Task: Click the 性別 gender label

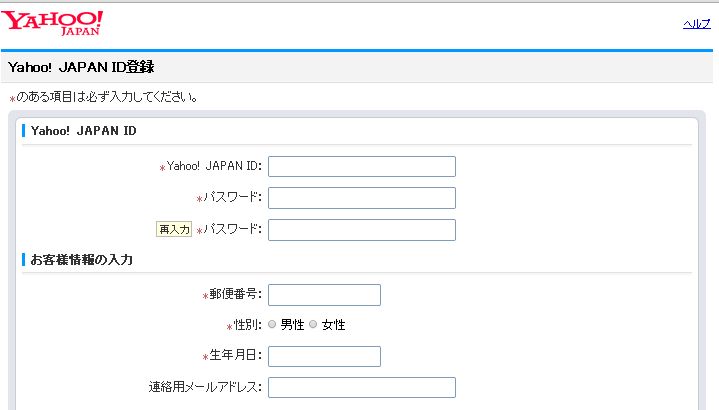Action: click(x=247, y=325)
